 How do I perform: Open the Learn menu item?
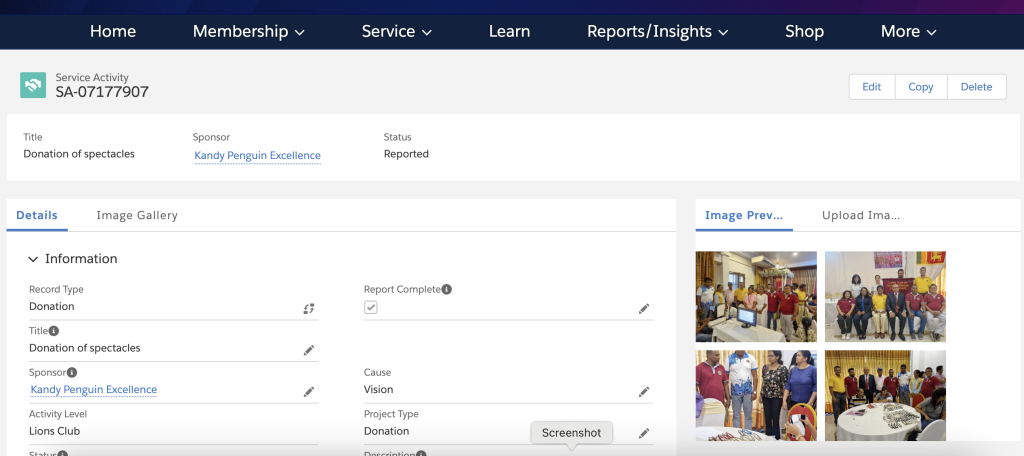[x=509, y=31]
